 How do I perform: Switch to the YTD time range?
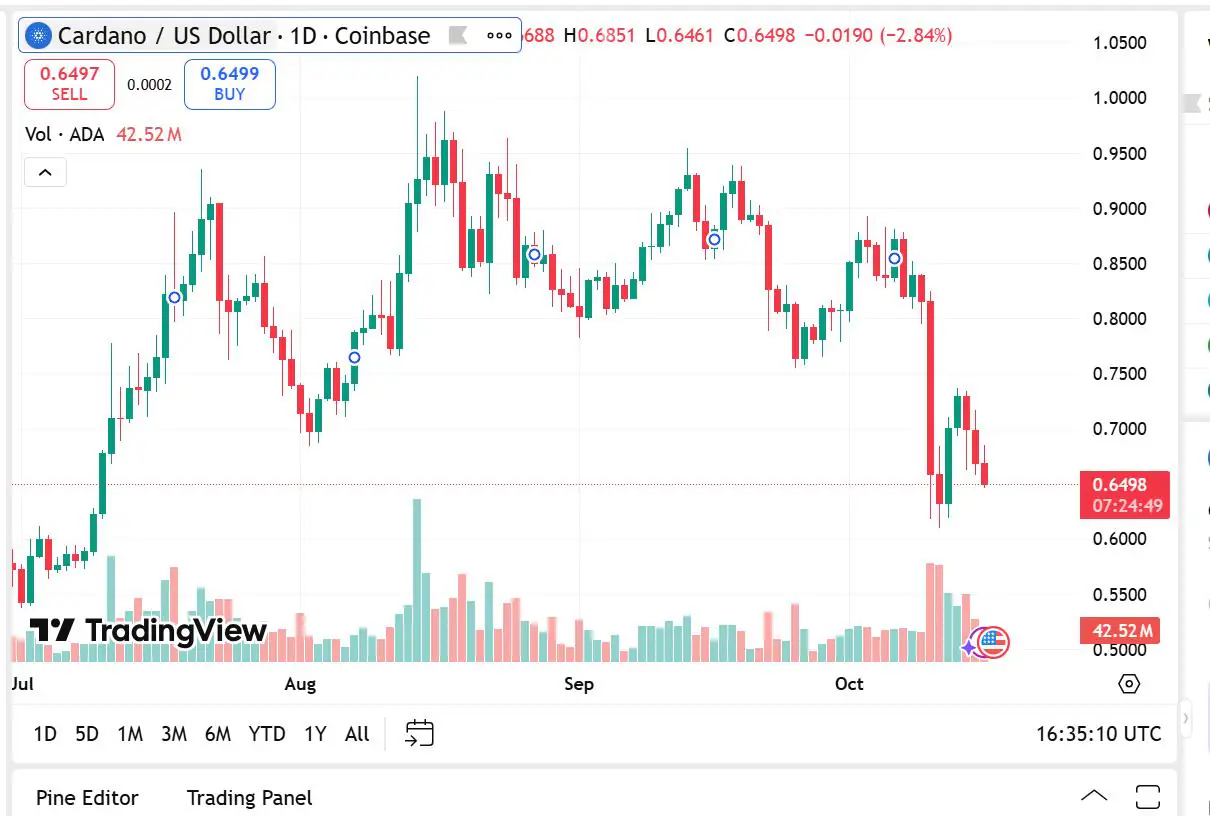tap(267, 734)
